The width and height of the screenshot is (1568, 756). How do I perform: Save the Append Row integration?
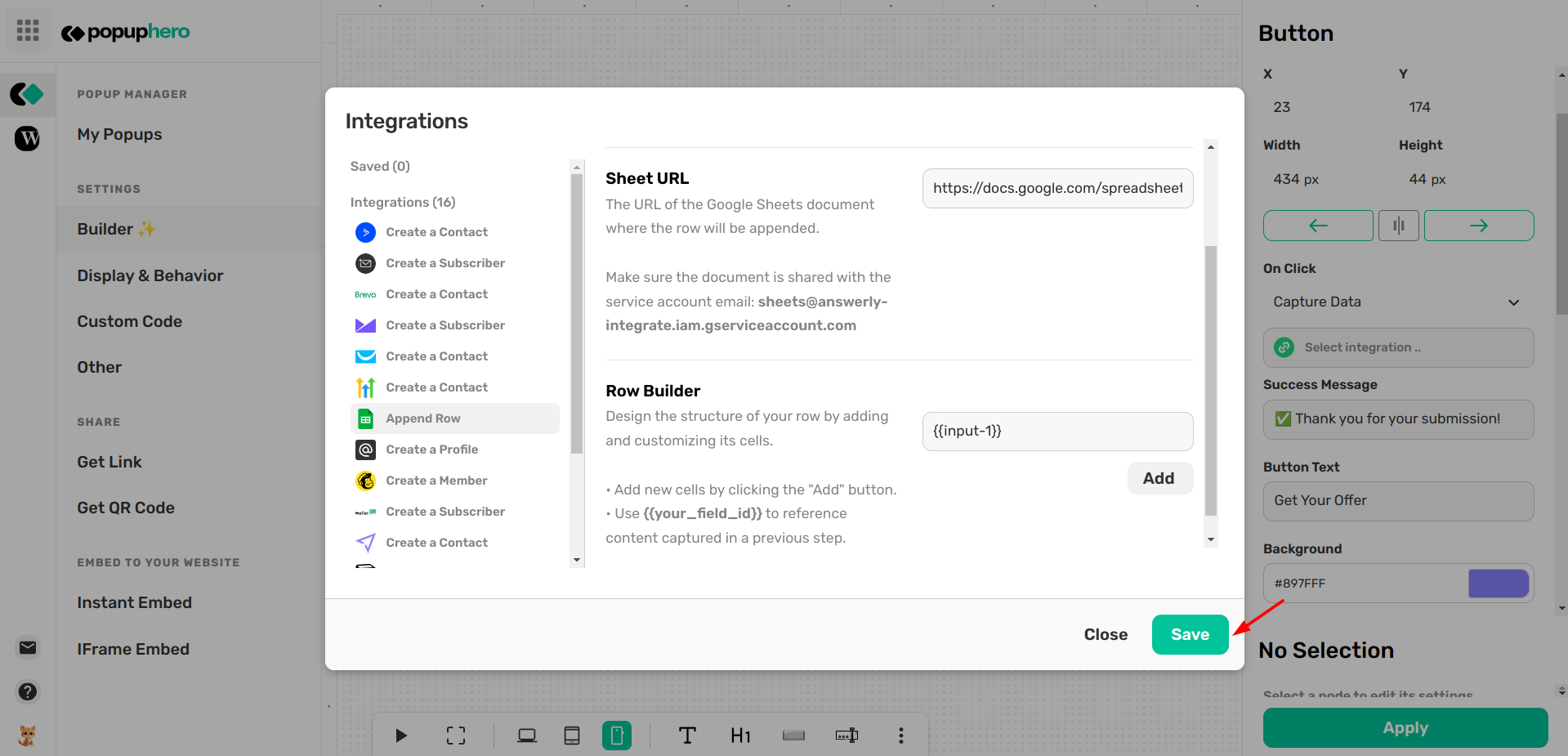pos(1190,634)
